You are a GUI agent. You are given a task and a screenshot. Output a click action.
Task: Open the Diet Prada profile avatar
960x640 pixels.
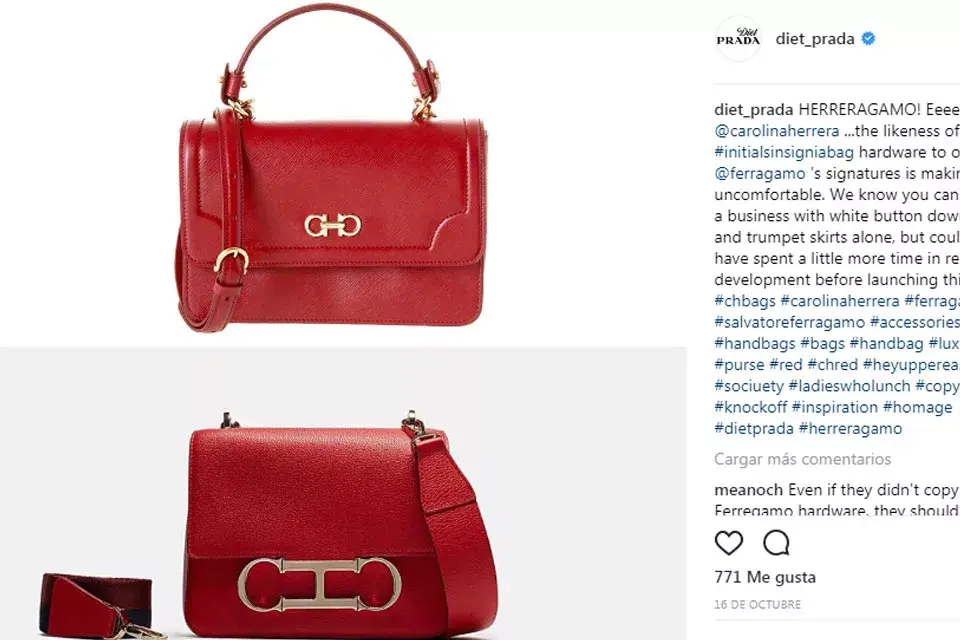click(738, 39)
